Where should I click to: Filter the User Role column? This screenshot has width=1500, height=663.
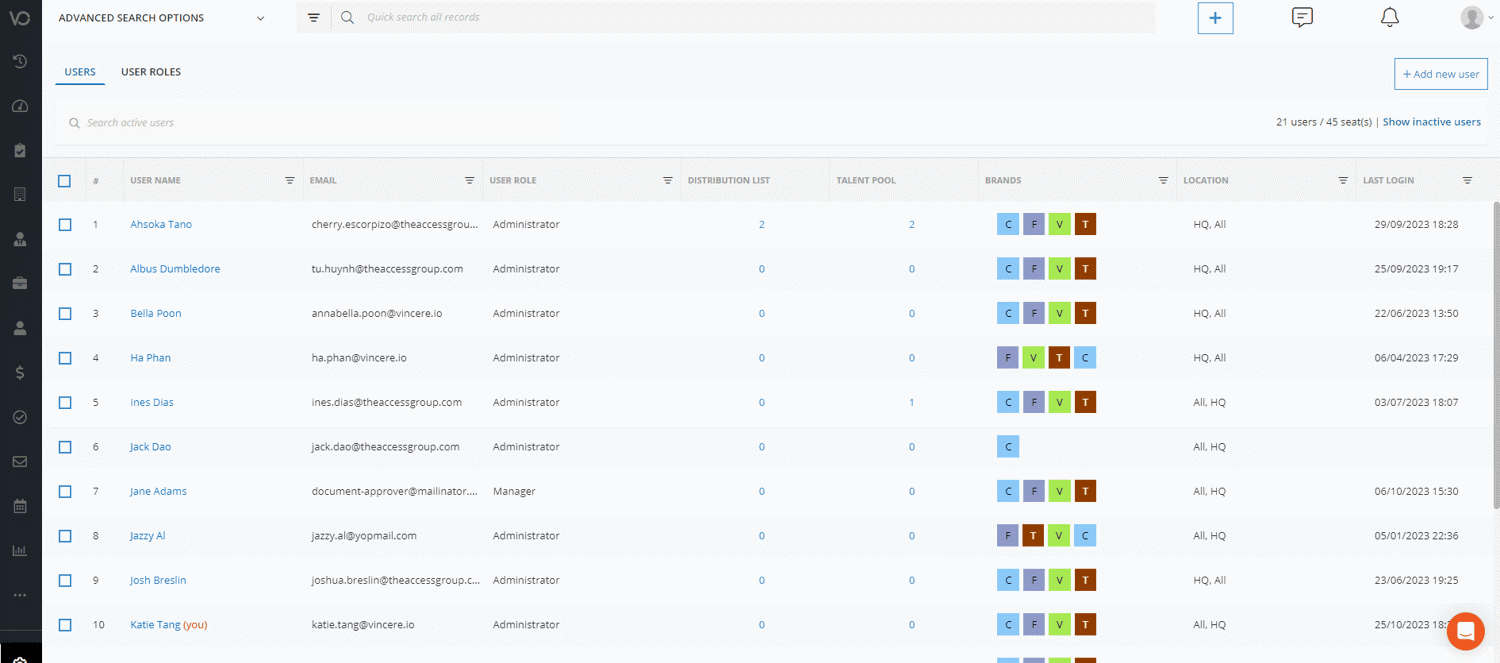click(x=668, y=181)
